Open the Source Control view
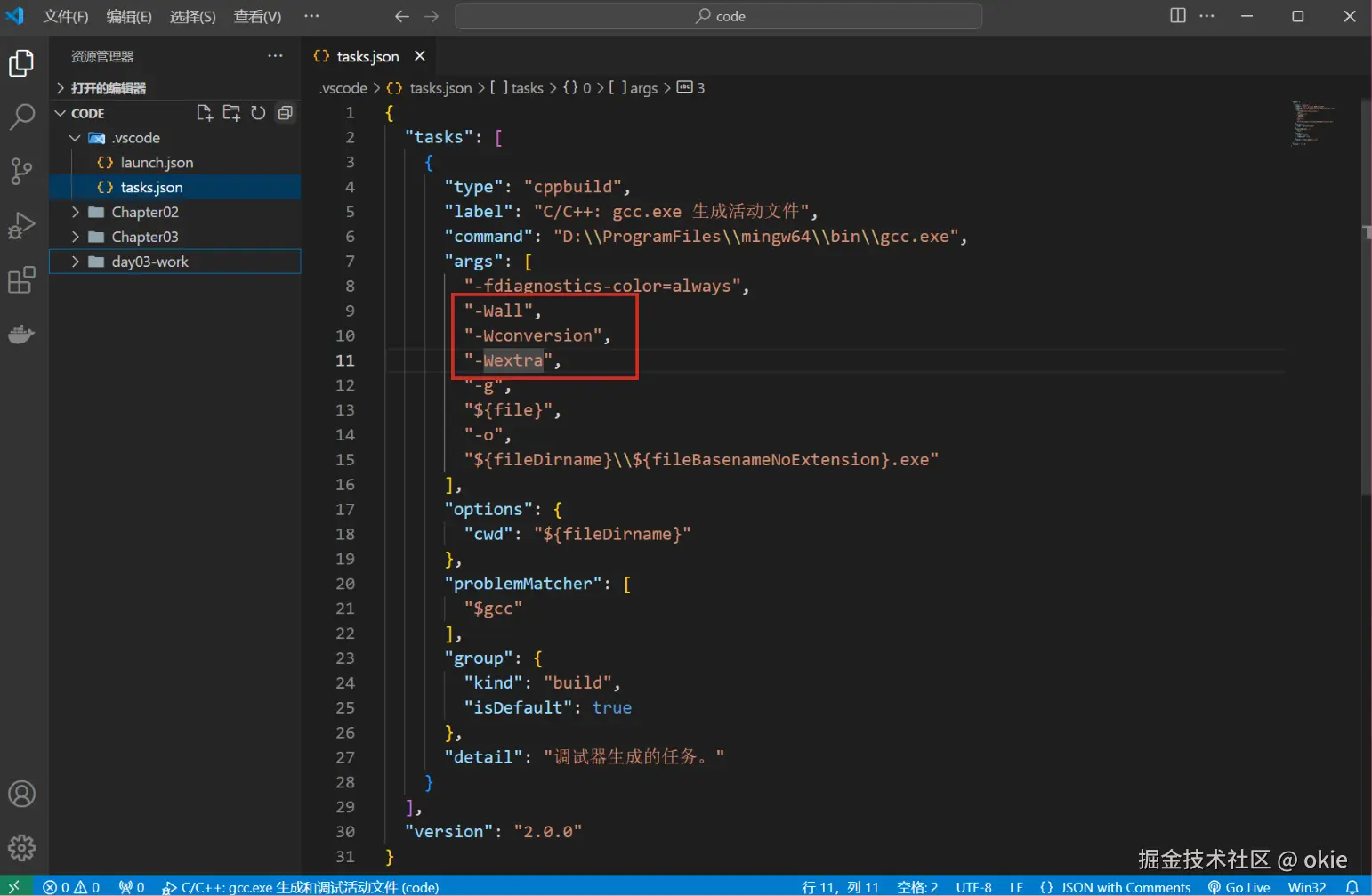Image resolution: width=1372 pixels, height=896 pixels. click(21, 171)
